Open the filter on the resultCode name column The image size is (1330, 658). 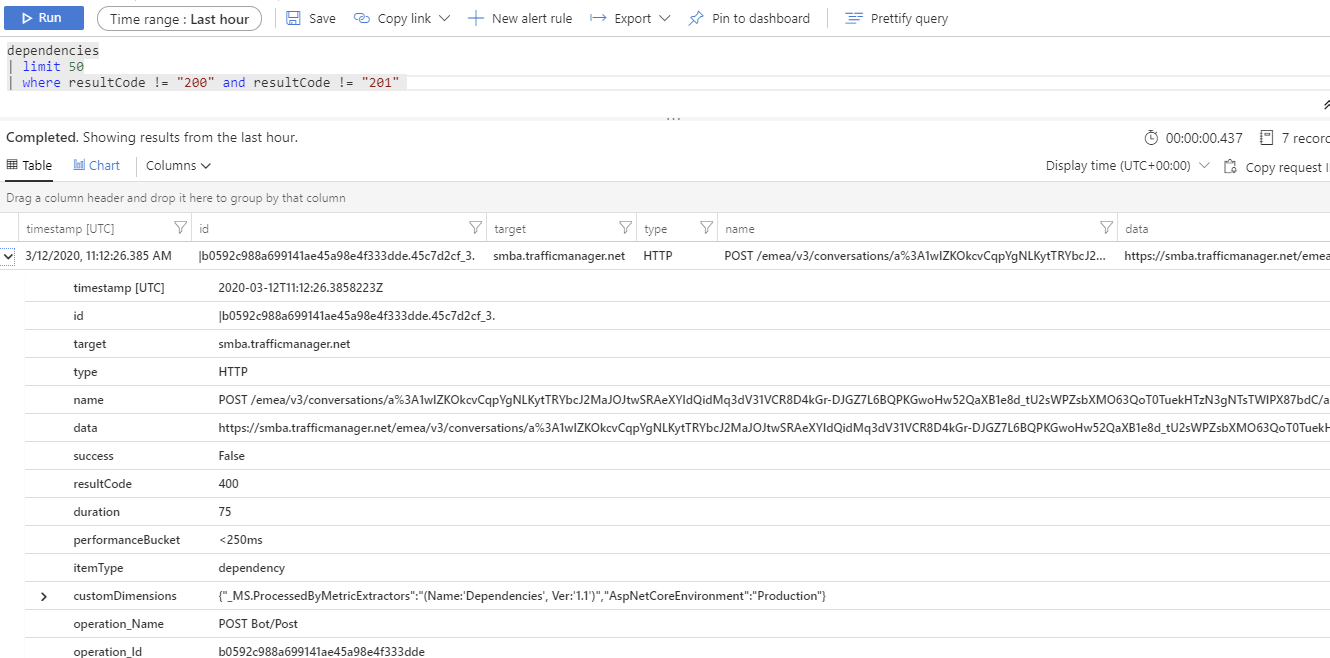pos(1106,227)
